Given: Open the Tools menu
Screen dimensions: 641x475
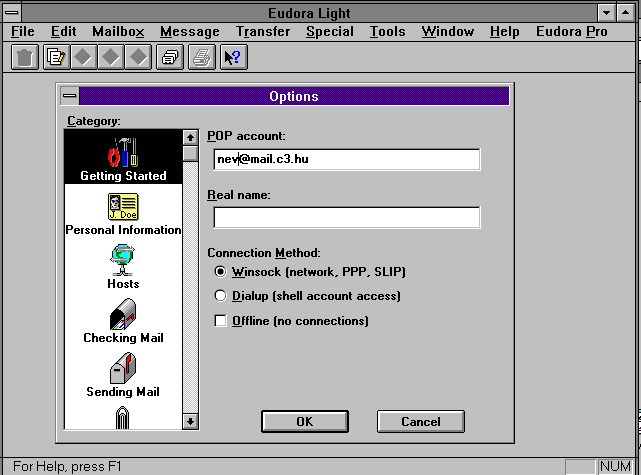Looking at the screenshot, I should point(388,31).
